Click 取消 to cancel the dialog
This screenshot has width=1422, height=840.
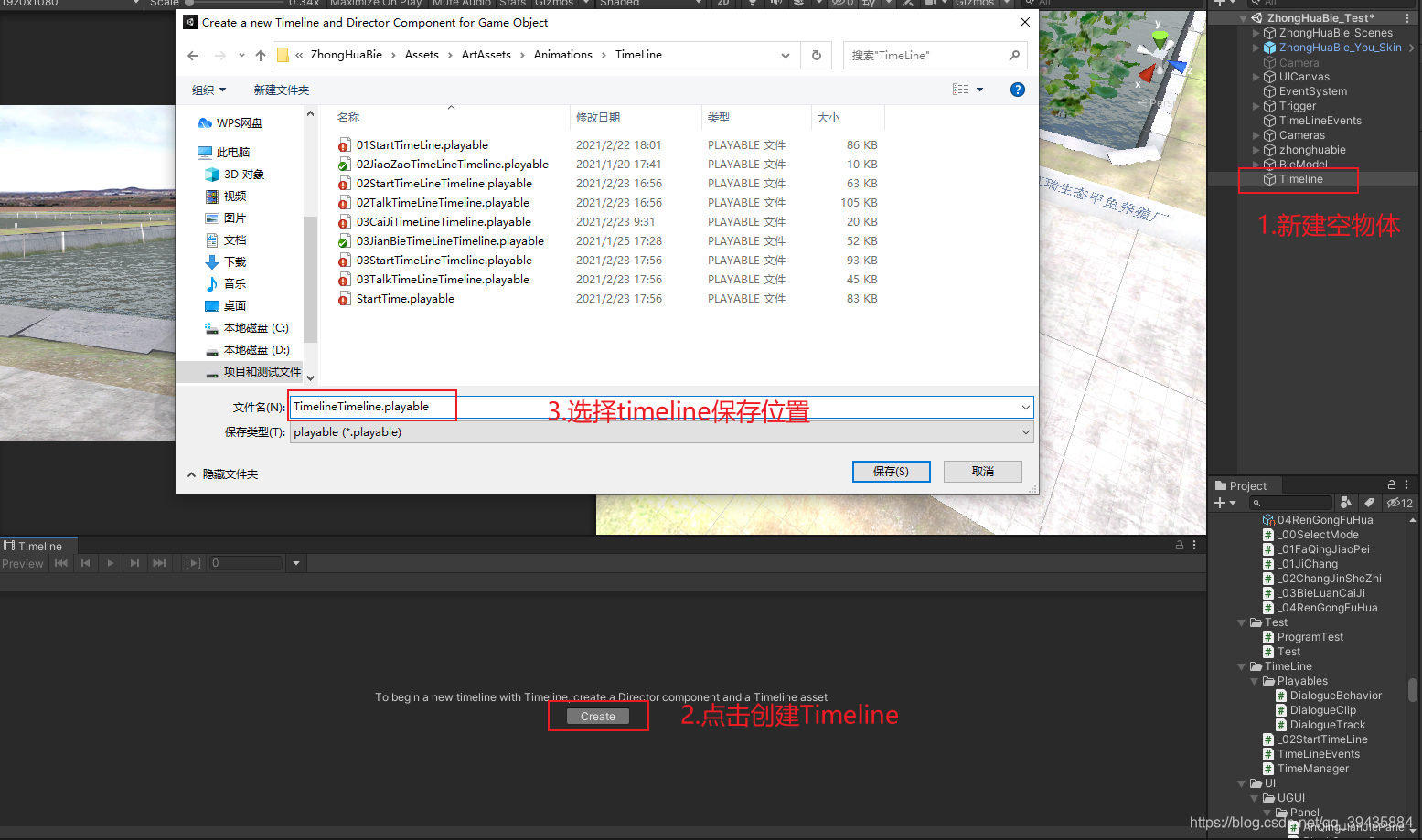pyautogui.click(x=983, y=472)
